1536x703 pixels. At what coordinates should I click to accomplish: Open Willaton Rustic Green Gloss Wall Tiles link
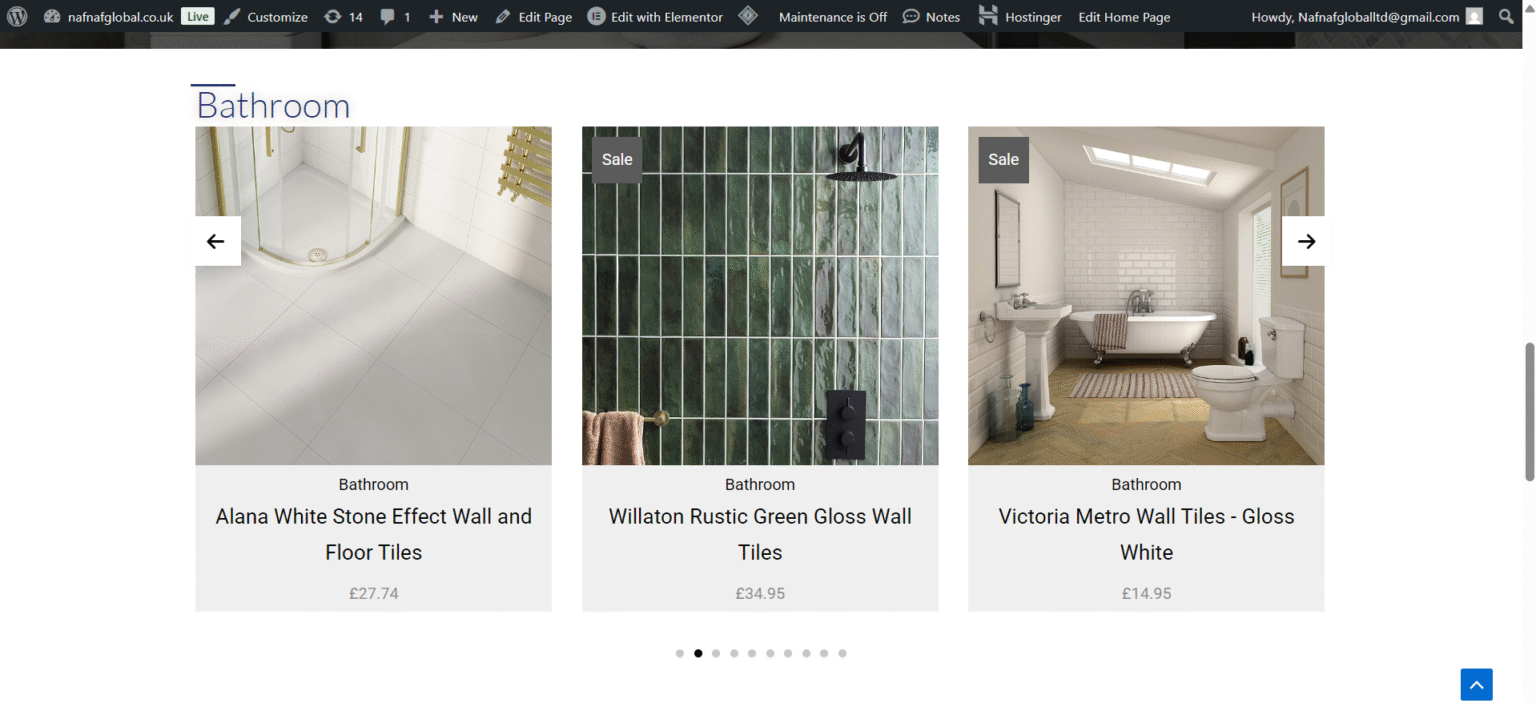tap(760, 534)
